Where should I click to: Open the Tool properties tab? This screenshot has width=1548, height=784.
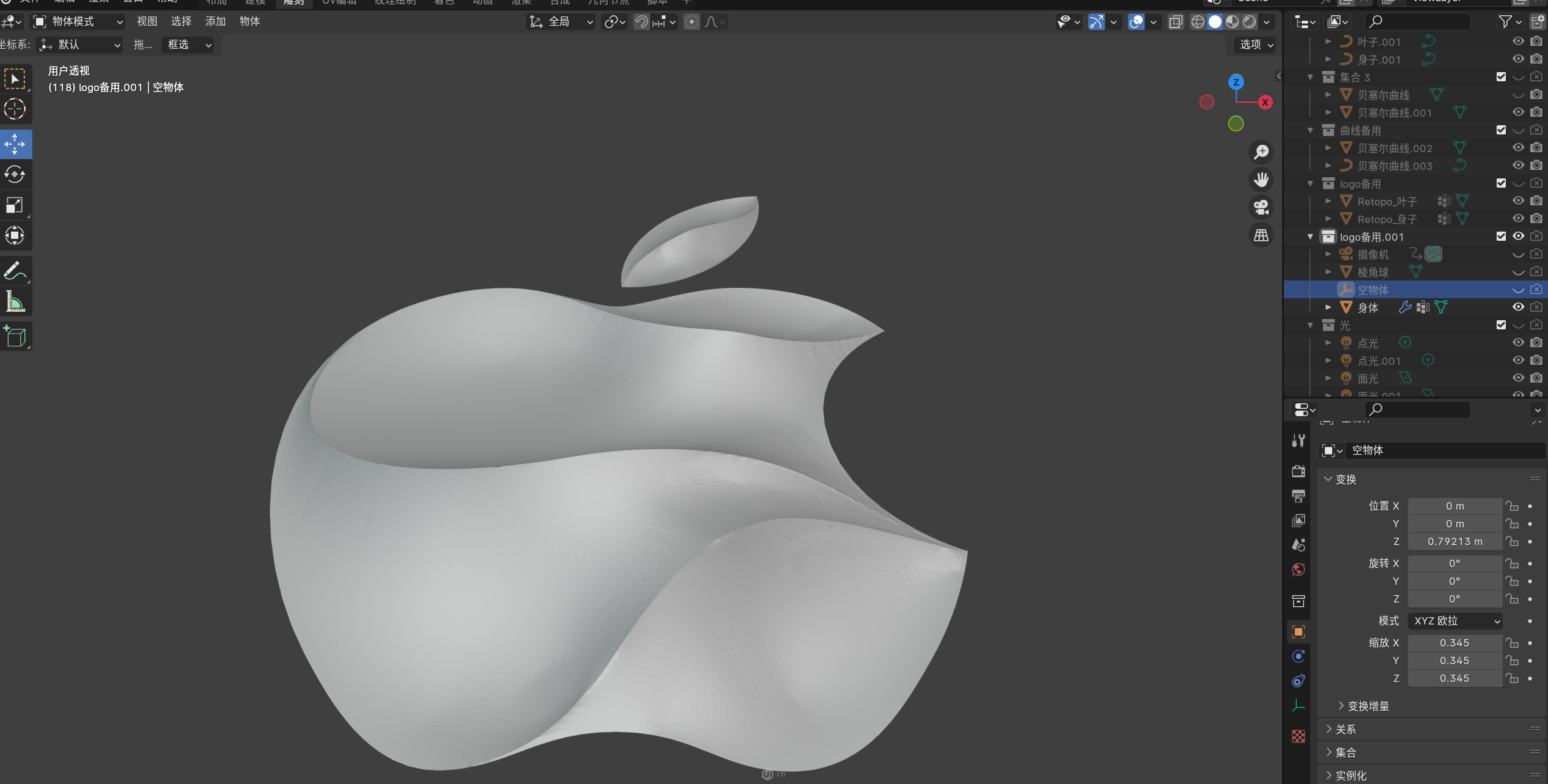tap(1299, 441)
